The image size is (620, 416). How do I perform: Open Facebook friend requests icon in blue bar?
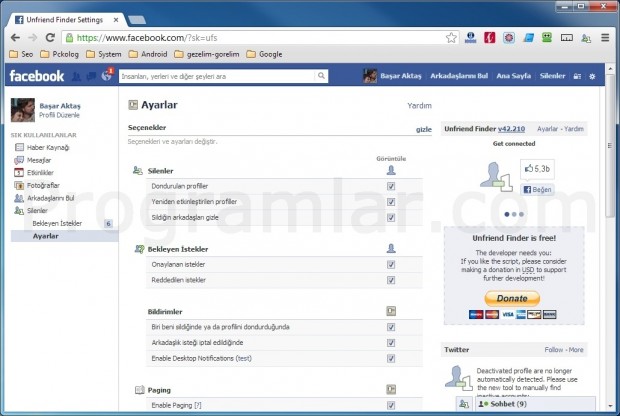(76, 76)
